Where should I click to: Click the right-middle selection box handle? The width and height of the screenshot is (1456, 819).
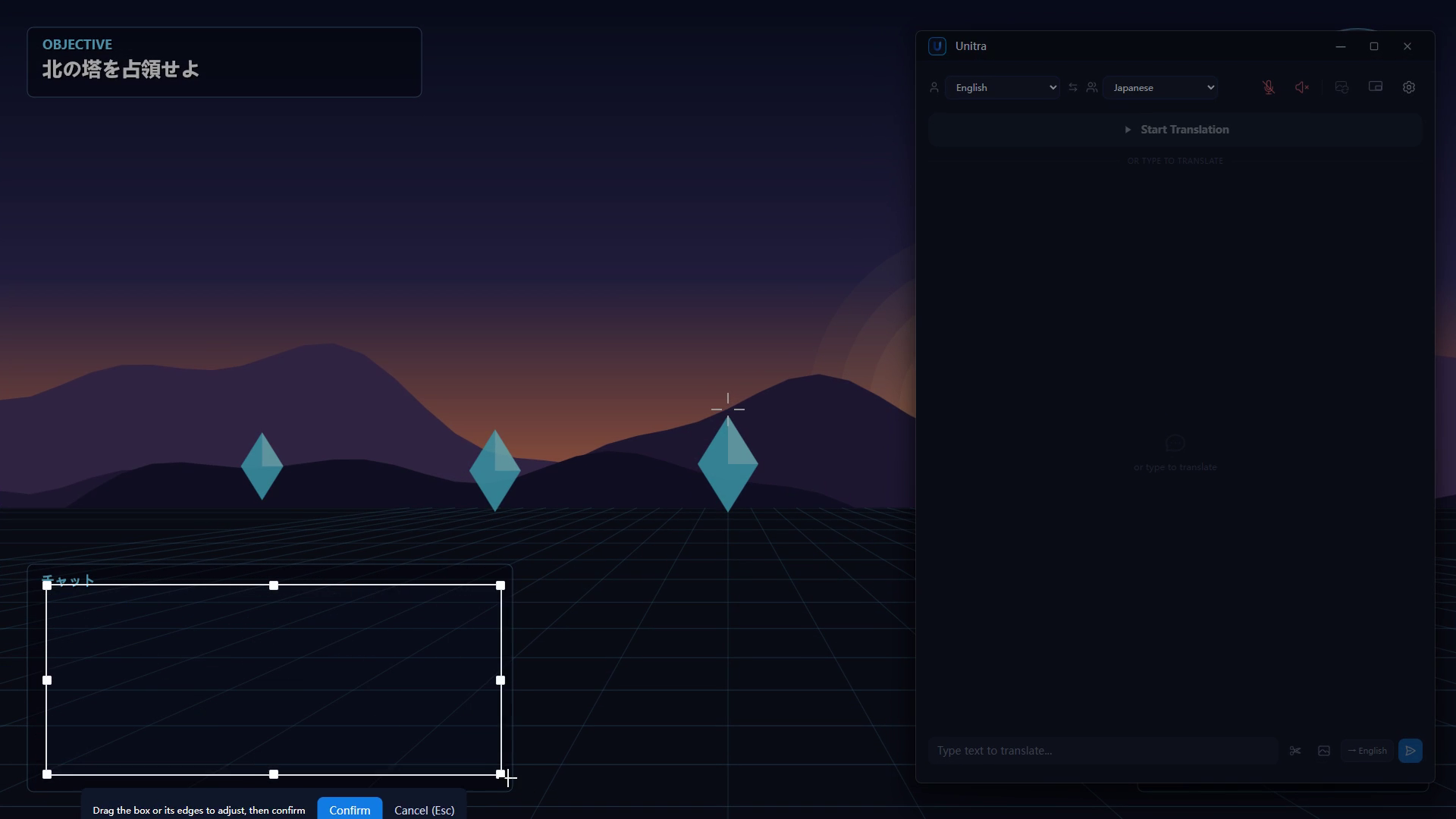point(500,680)
